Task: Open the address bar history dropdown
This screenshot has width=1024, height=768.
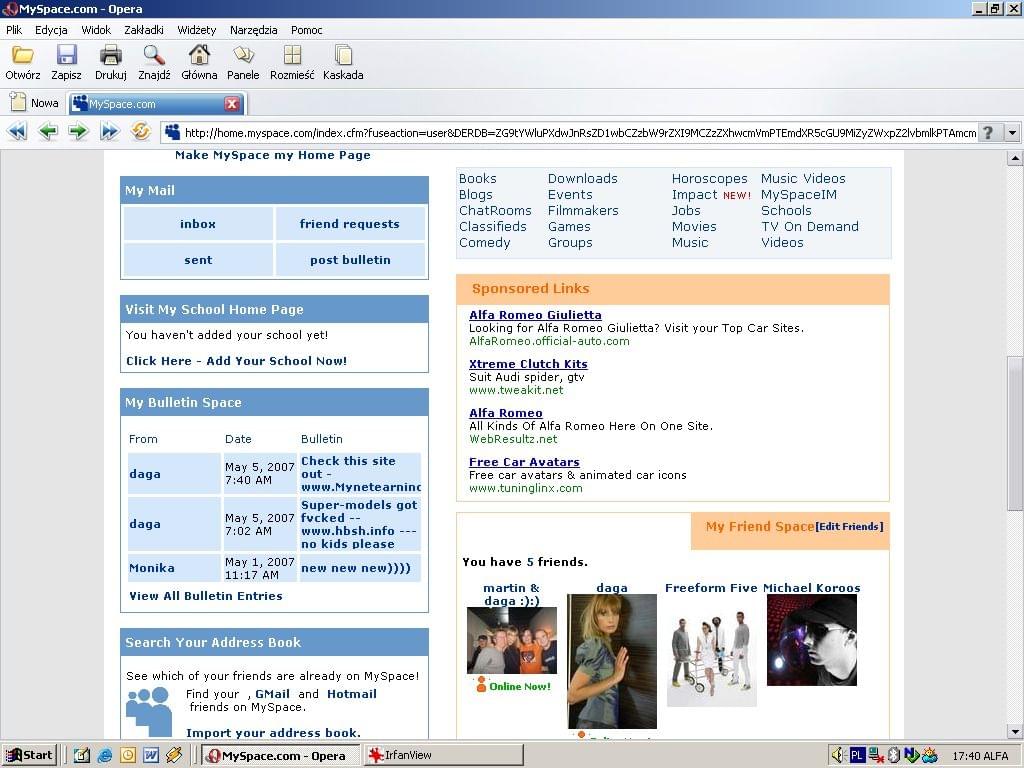Action: coord(1012,133)
